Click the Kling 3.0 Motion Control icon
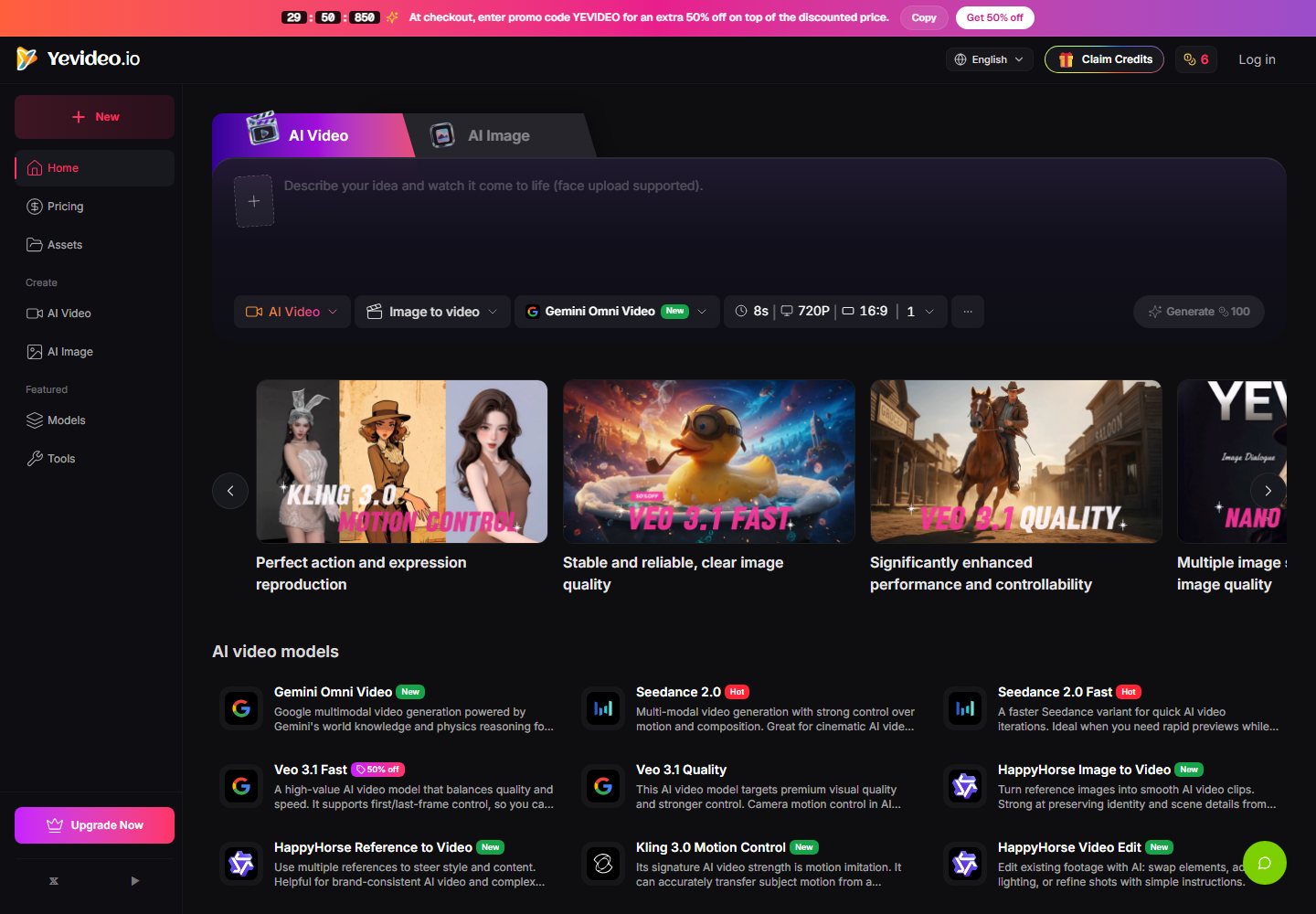Image resolution: width=1316 pixels, height=914 pixels. click(x=603, y=864)
